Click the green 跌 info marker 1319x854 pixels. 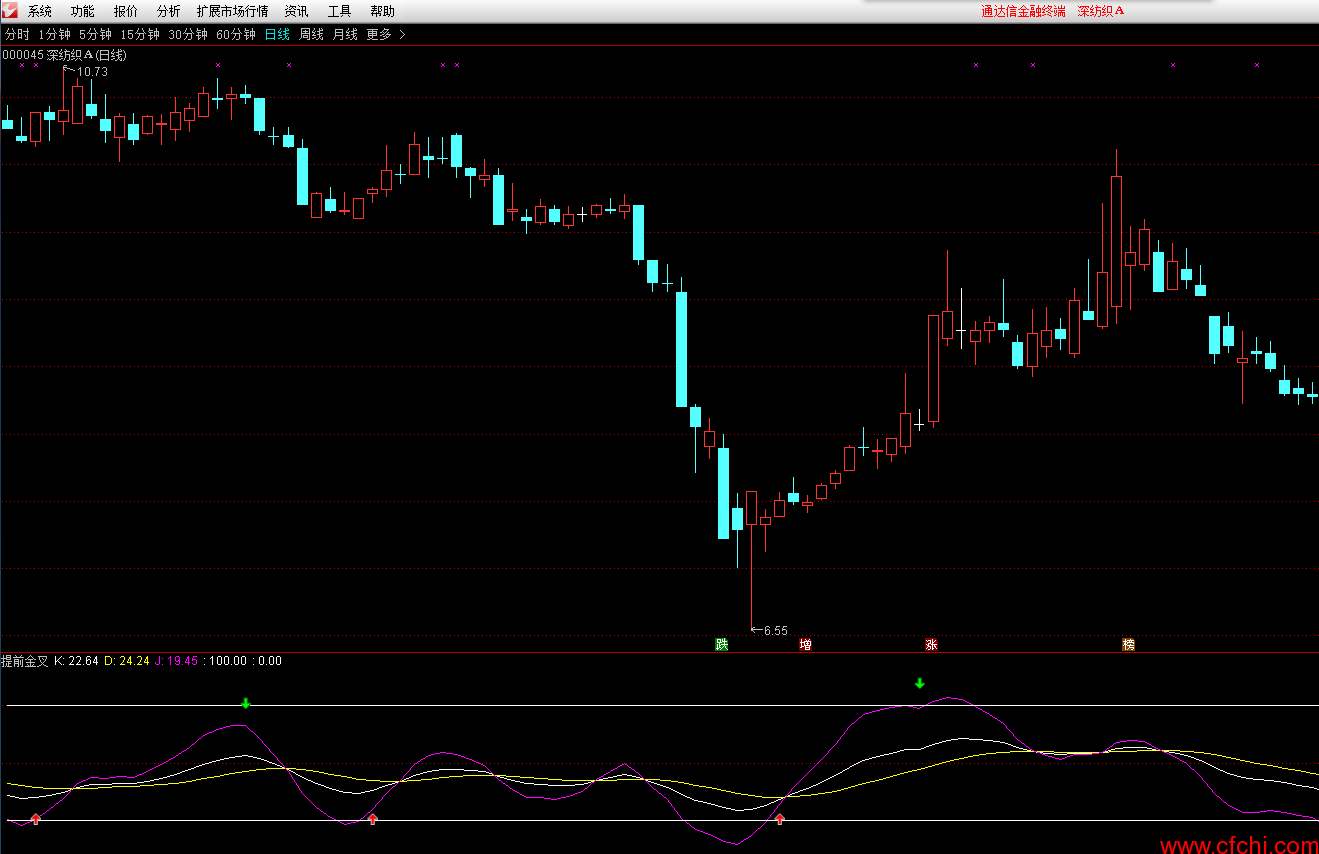coord(721,644)
